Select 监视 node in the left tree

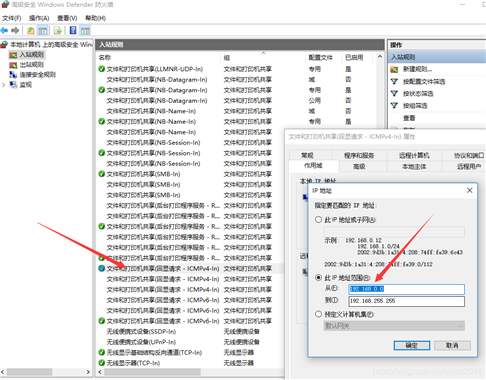coord(25,85)
